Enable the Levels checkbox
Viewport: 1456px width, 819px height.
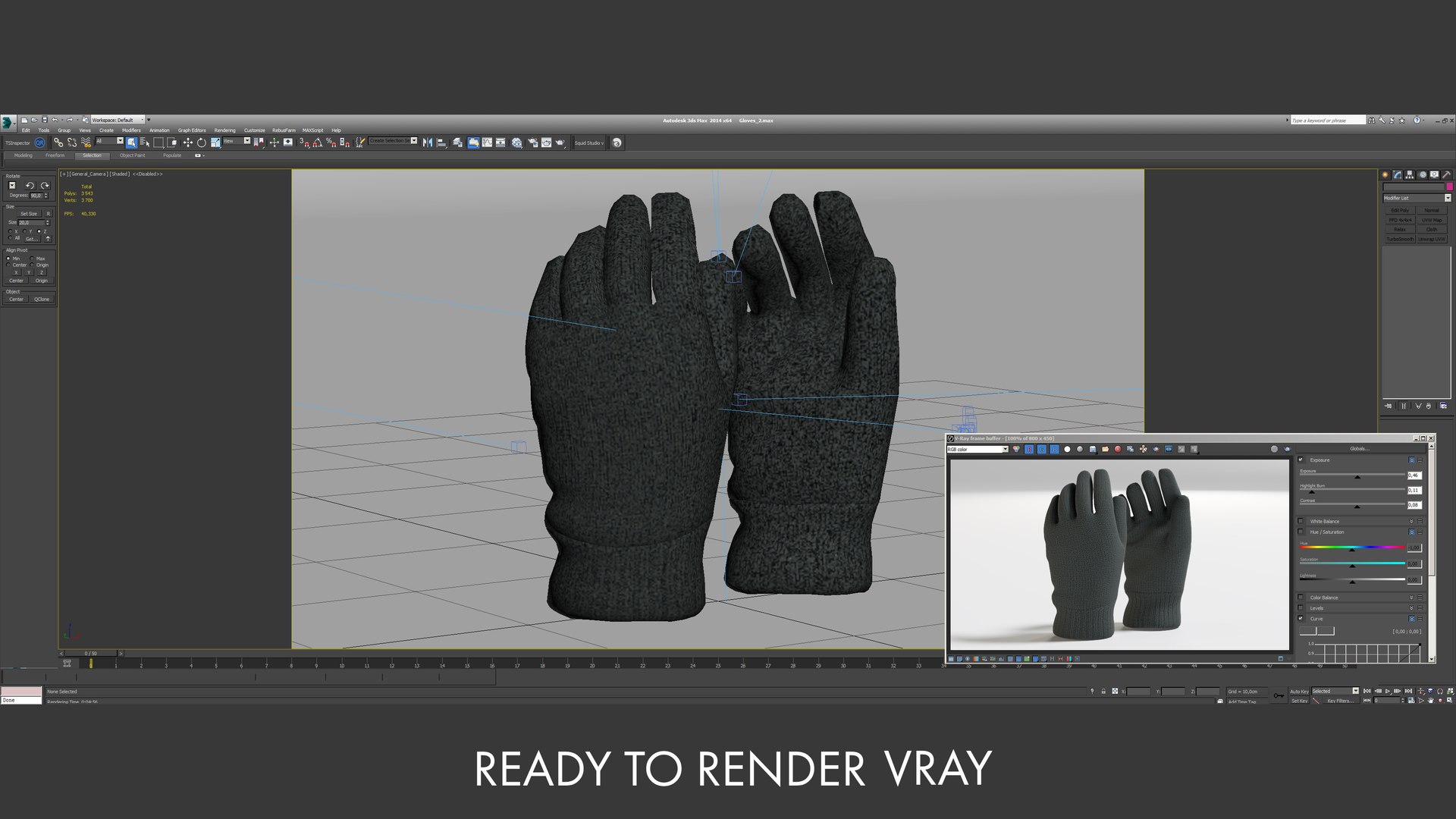click(x=1301, y=608)
